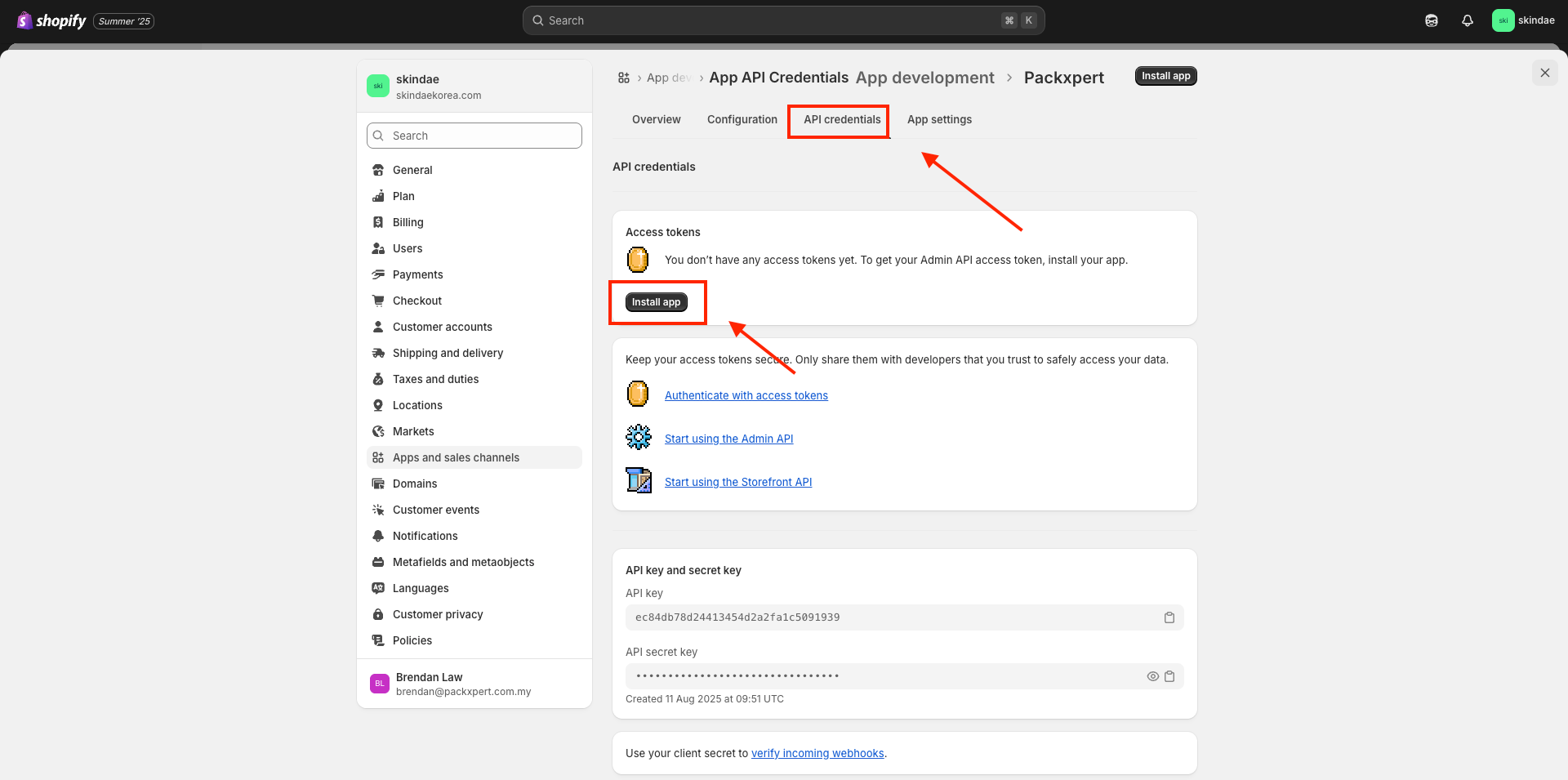
Task: Open the skindae account menu
Action: coord(1524,20)
